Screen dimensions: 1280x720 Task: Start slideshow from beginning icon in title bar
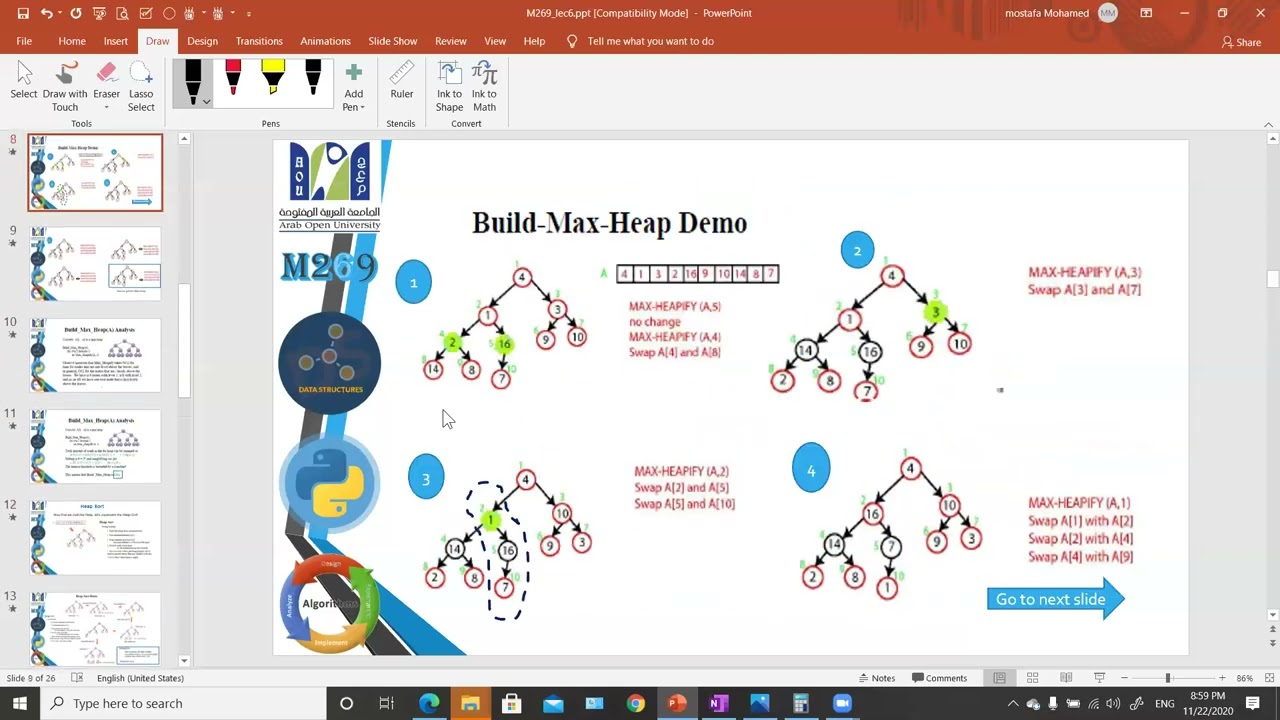coord(98,13)
